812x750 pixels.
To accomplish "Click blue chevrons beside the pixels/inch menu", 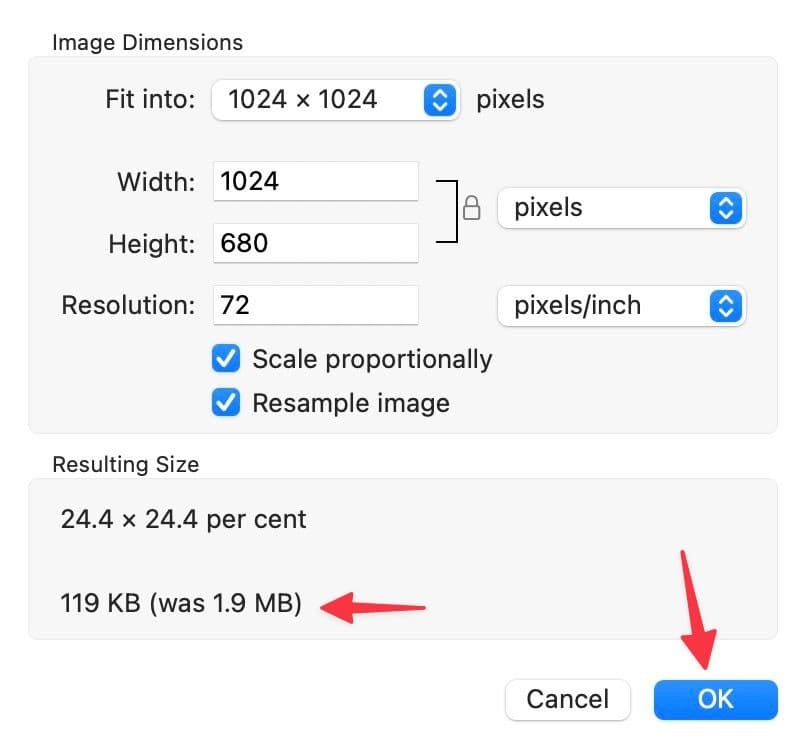I will (726, 305).
